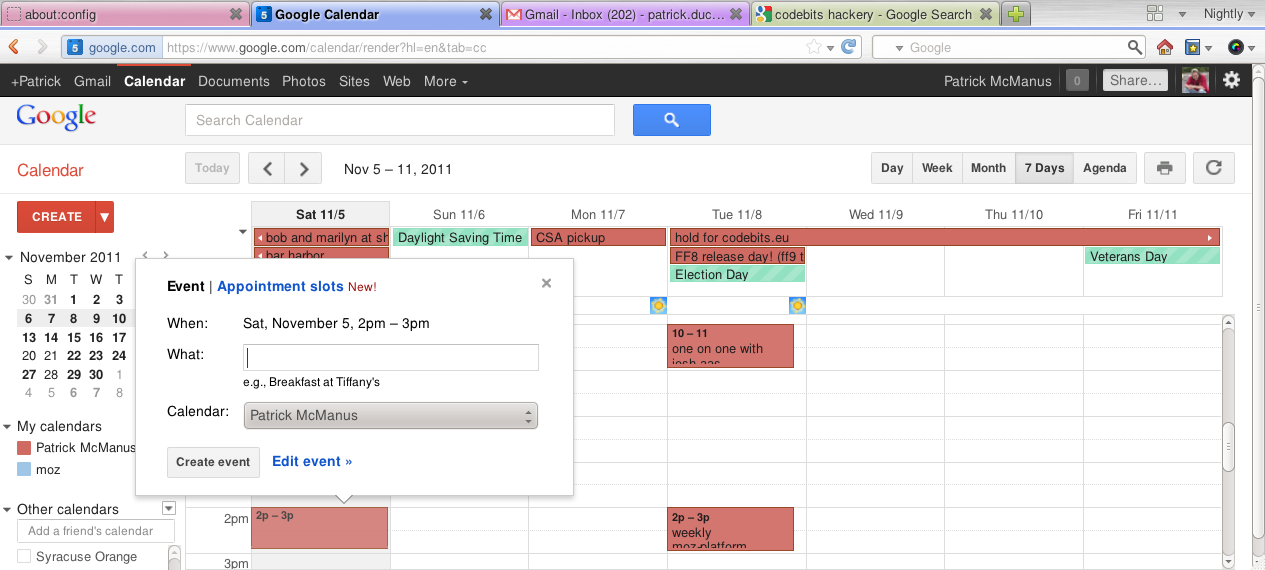Collapse the Other calendars section

9,509
